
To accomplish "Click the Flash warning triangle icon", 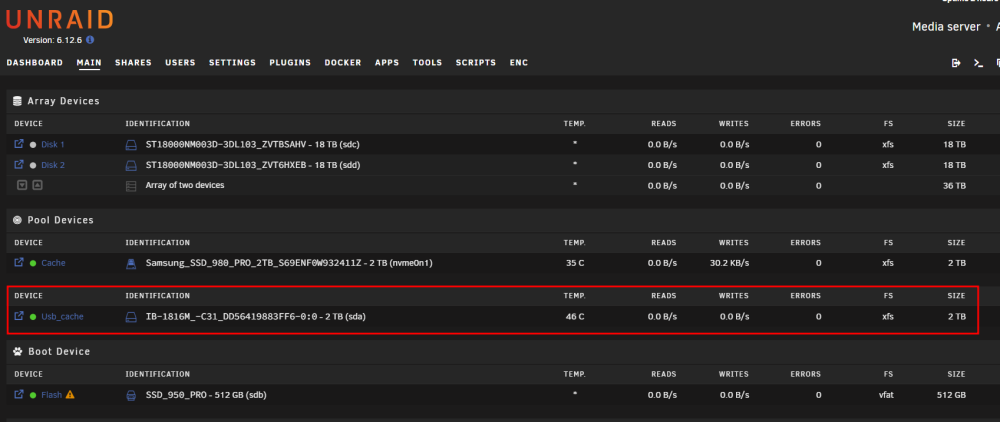I will point(70,395).
